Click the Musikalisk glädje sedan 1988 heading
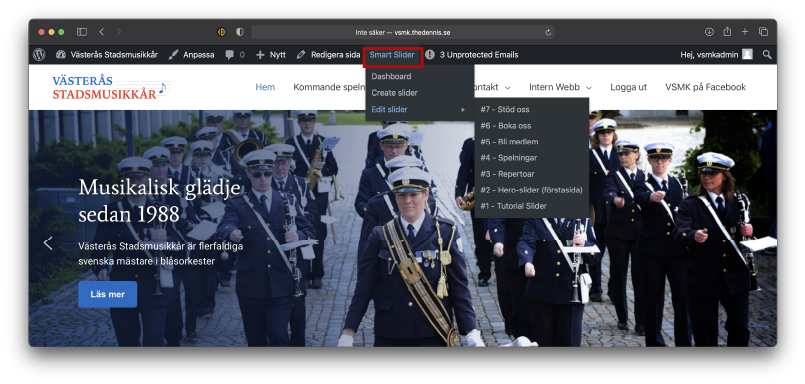The height and width of the screenshot is (384, 805). [x=160, y=201]
